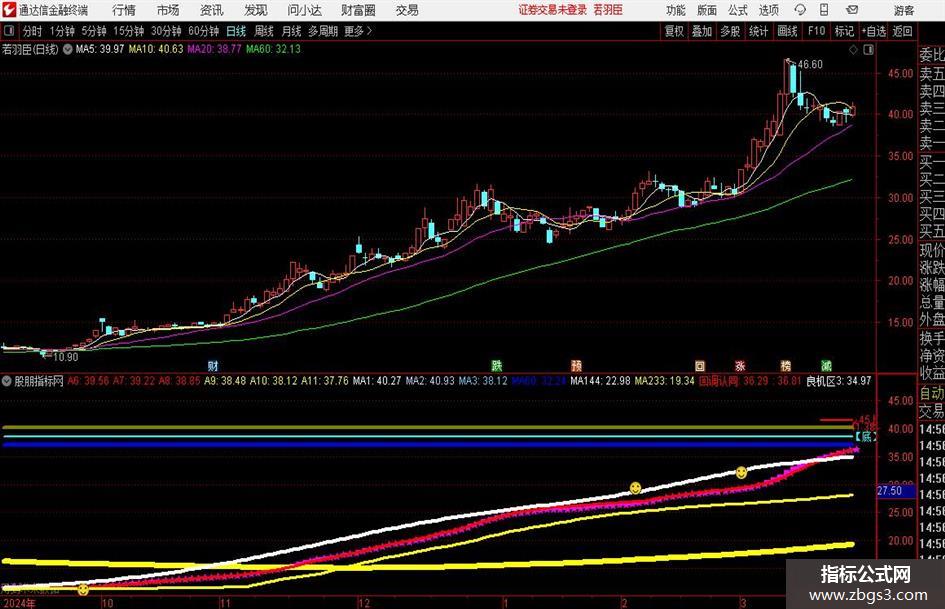Viewport: 945px width, 609px height.
Task: Click the 回 event marker
Action: (x=699, y=365)
